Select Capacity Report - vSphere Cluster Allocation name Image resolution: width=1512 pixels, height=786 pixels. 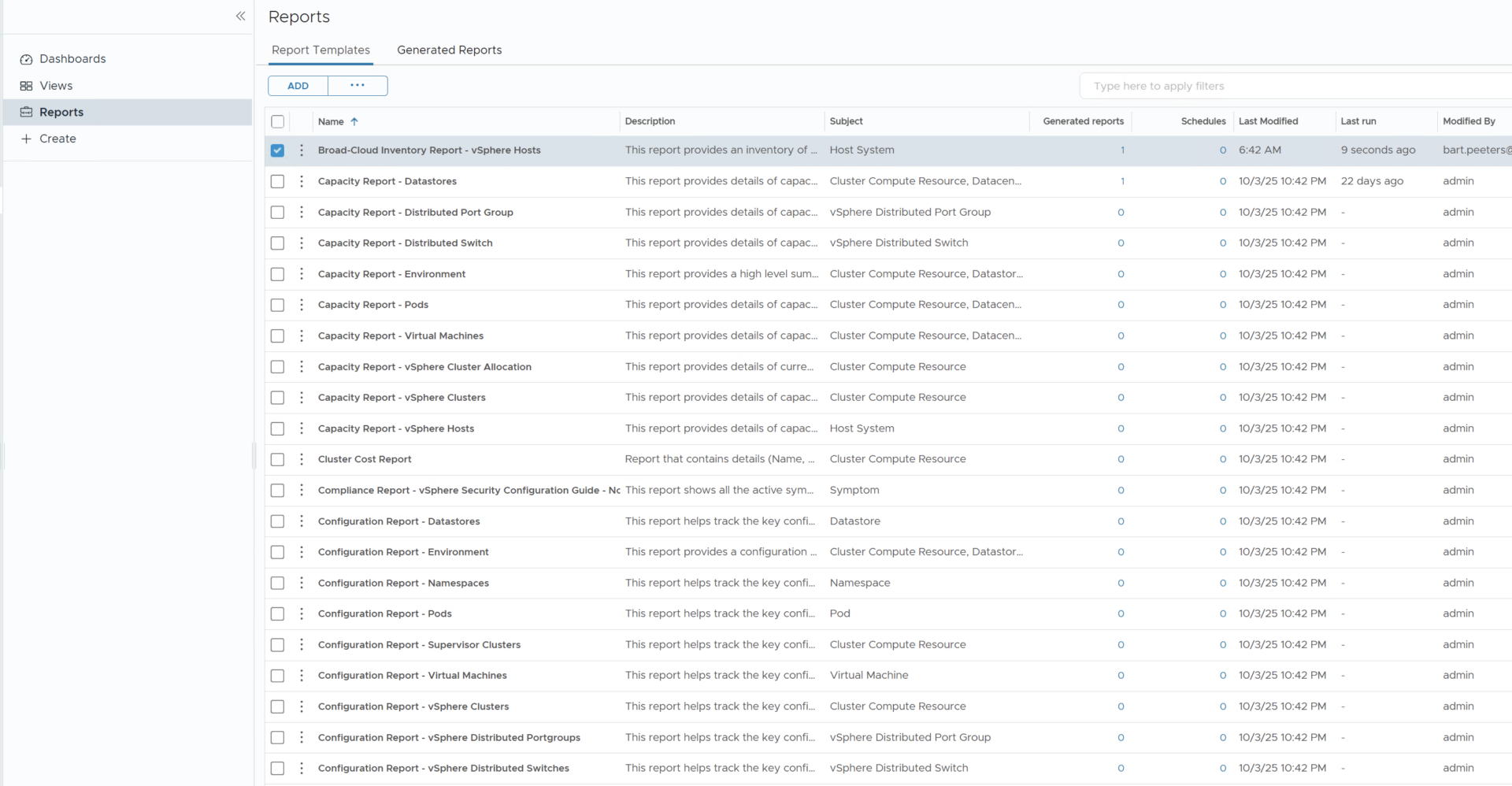(x=424, y=367)
